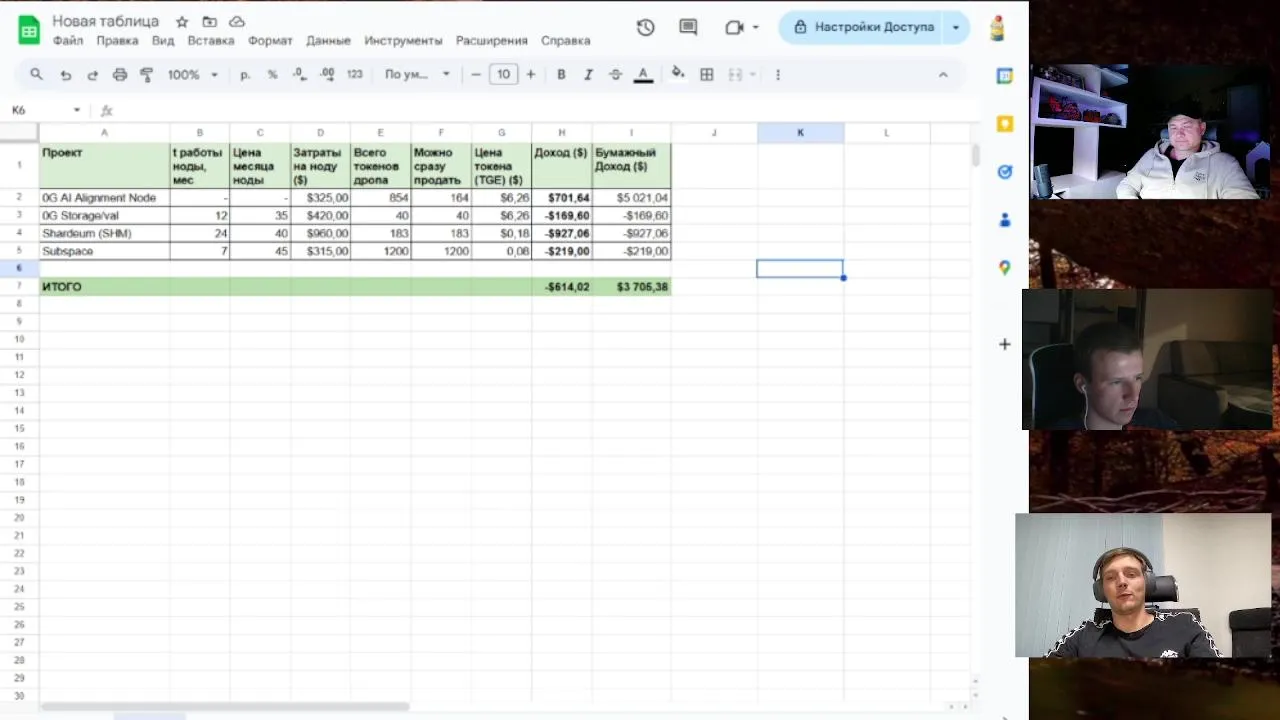The height and width of the screenshot is (720, 1280).
Task: Format as currency (р.)
Action: point(245,74)
